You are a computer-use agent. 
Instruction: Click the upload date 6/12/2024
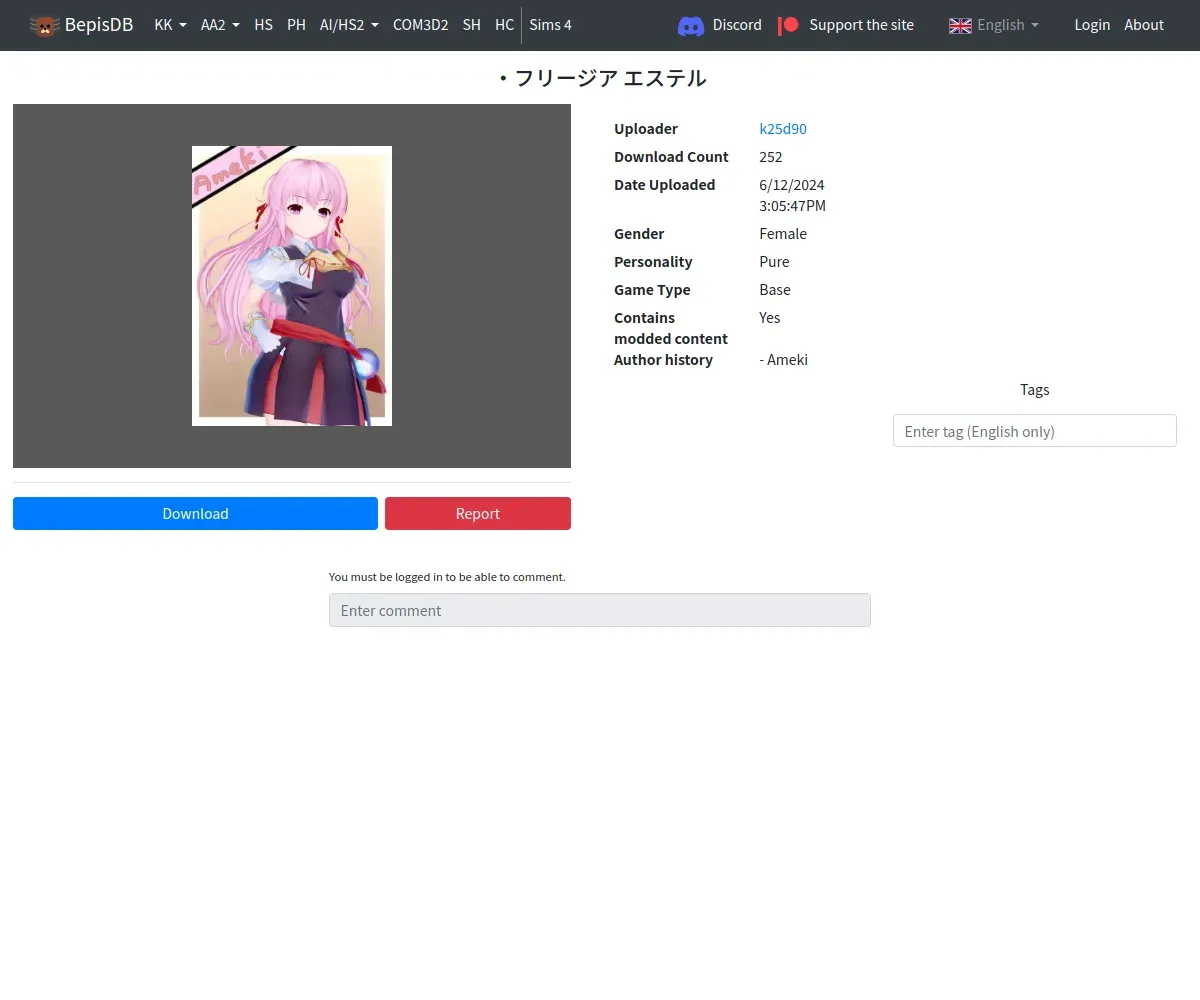coord(792,185)
